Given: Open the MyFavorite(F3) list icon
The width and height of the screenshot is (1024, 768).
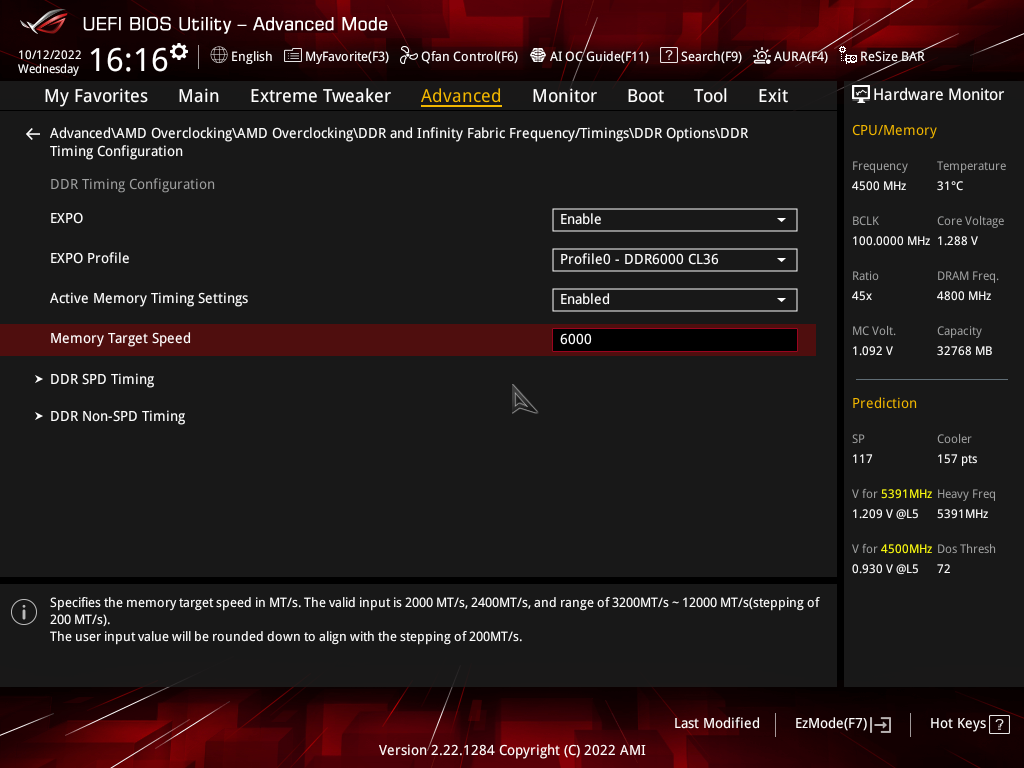Looking at the screenshot, I should tap(293, 56).
